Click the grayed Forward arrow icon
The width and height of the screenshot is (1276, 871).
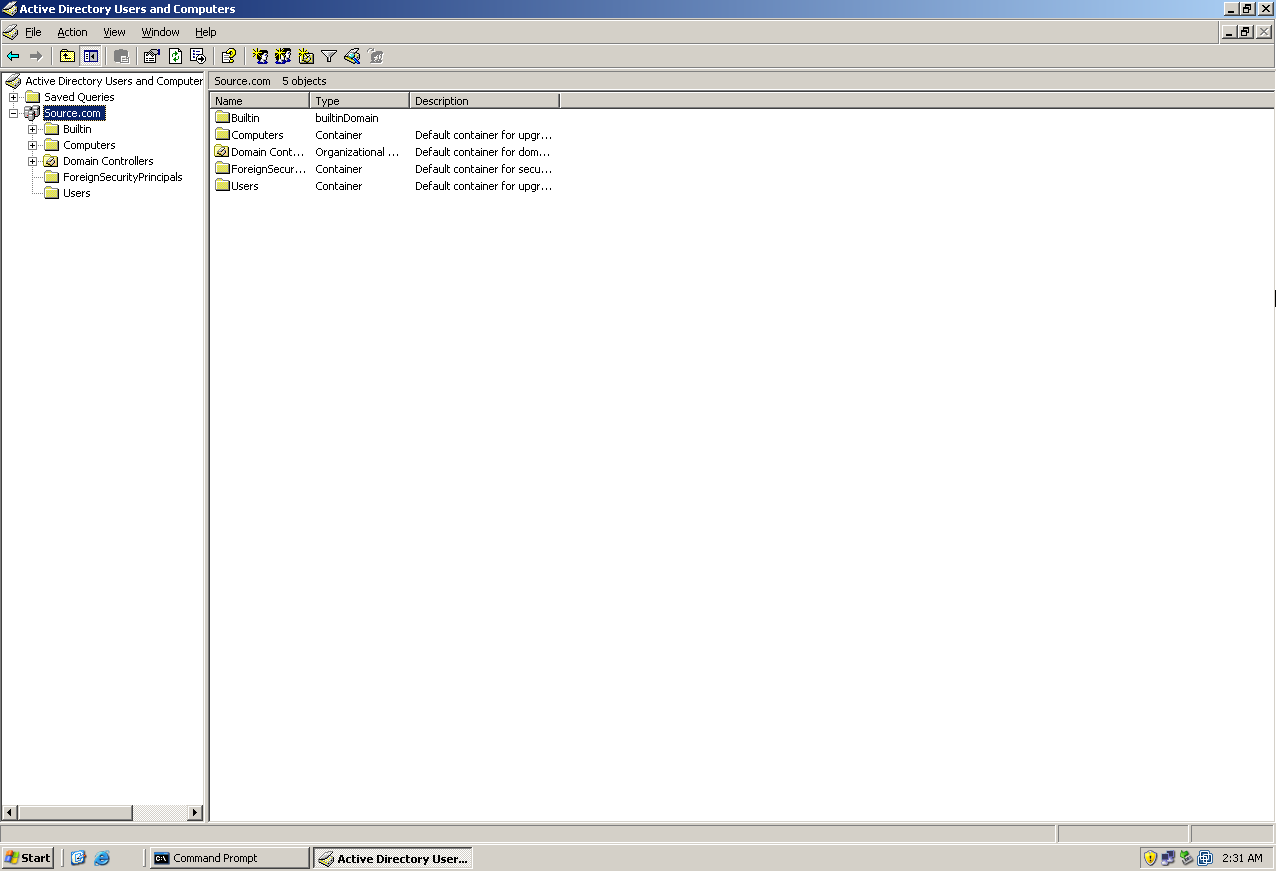36,56
